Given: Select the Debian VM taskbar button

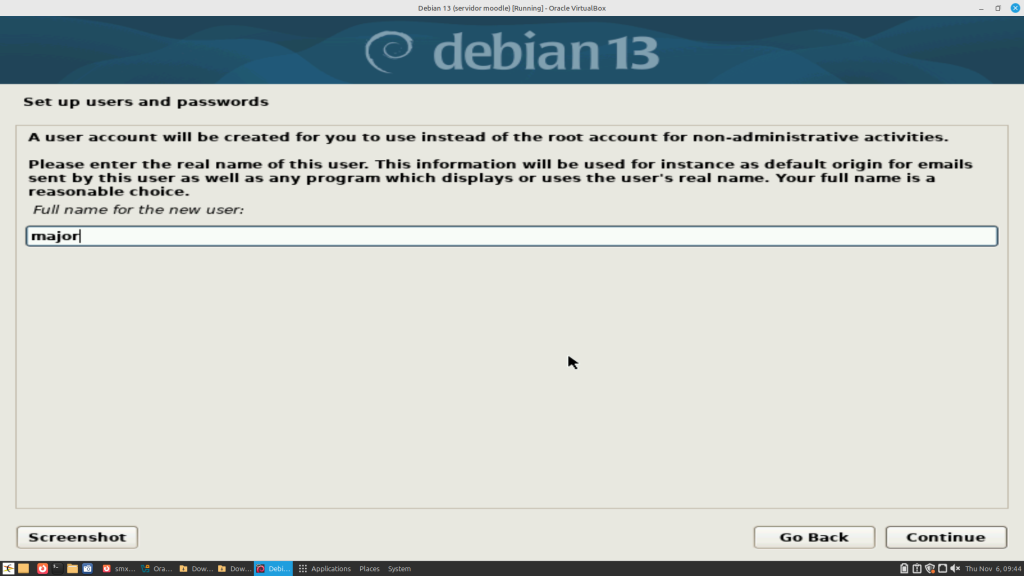Looking at the screenshot, I should tap(273, 568).
